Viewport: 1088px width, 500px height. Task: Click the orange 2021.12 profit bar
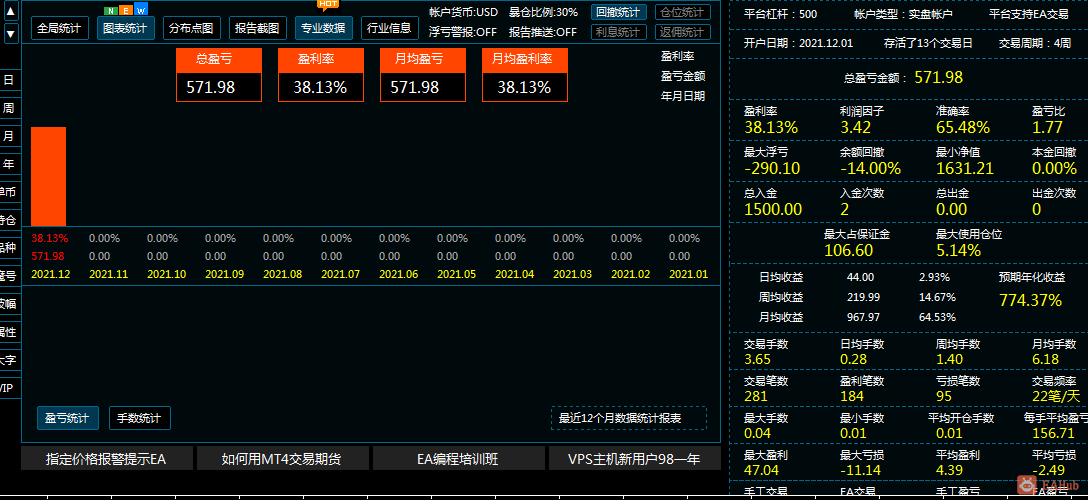(x=49, y=177)
